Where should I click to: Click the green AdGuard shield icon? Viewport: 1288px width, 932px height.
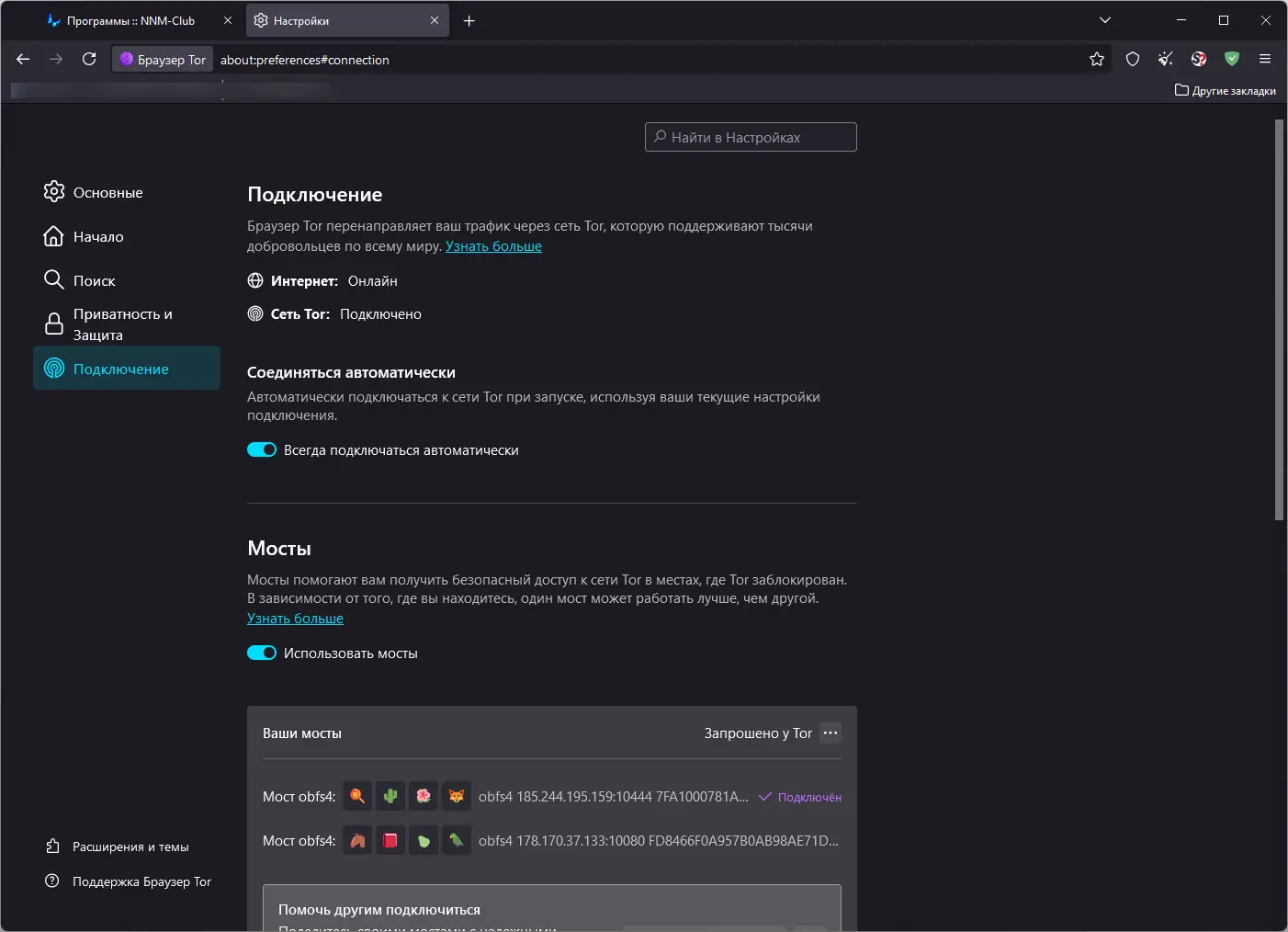[1232, 60]
